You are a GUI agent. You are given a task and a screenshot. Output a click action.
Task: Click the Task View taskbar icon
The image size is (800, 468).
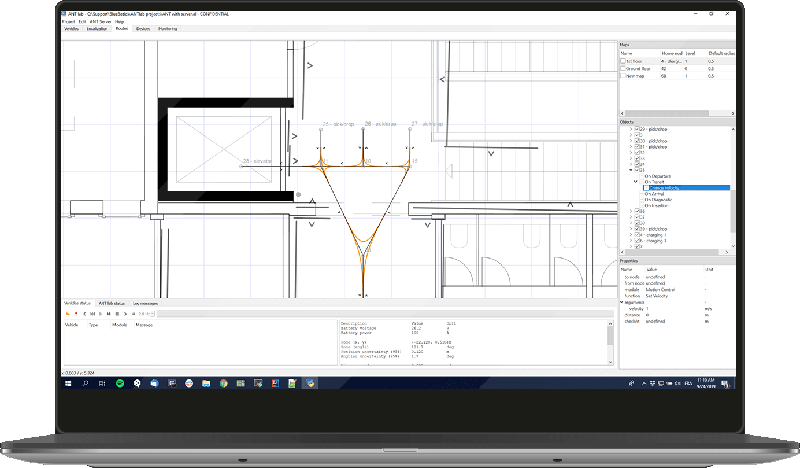pos(103,383)
